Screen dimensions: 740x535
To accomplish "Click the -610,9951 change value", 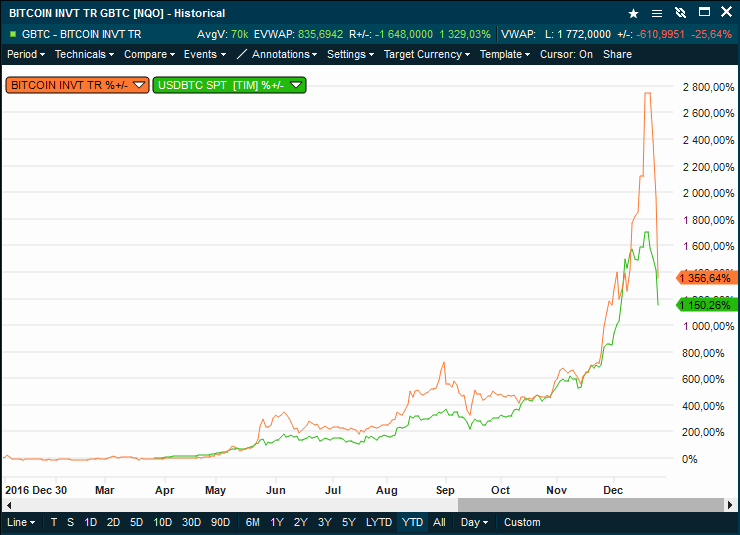I will point(660,34).
